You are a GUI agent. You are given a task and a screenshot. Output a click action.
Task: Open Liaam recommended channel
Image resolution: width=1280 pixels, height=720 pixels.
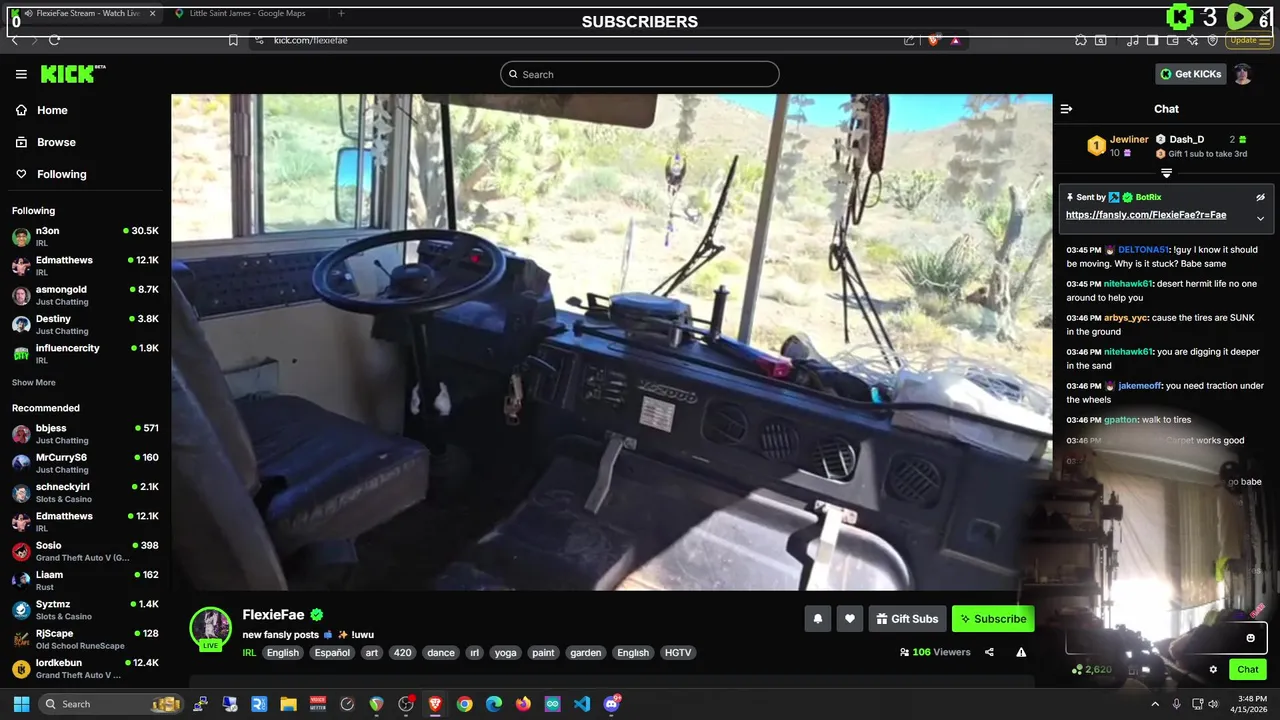tap(85, 580)
